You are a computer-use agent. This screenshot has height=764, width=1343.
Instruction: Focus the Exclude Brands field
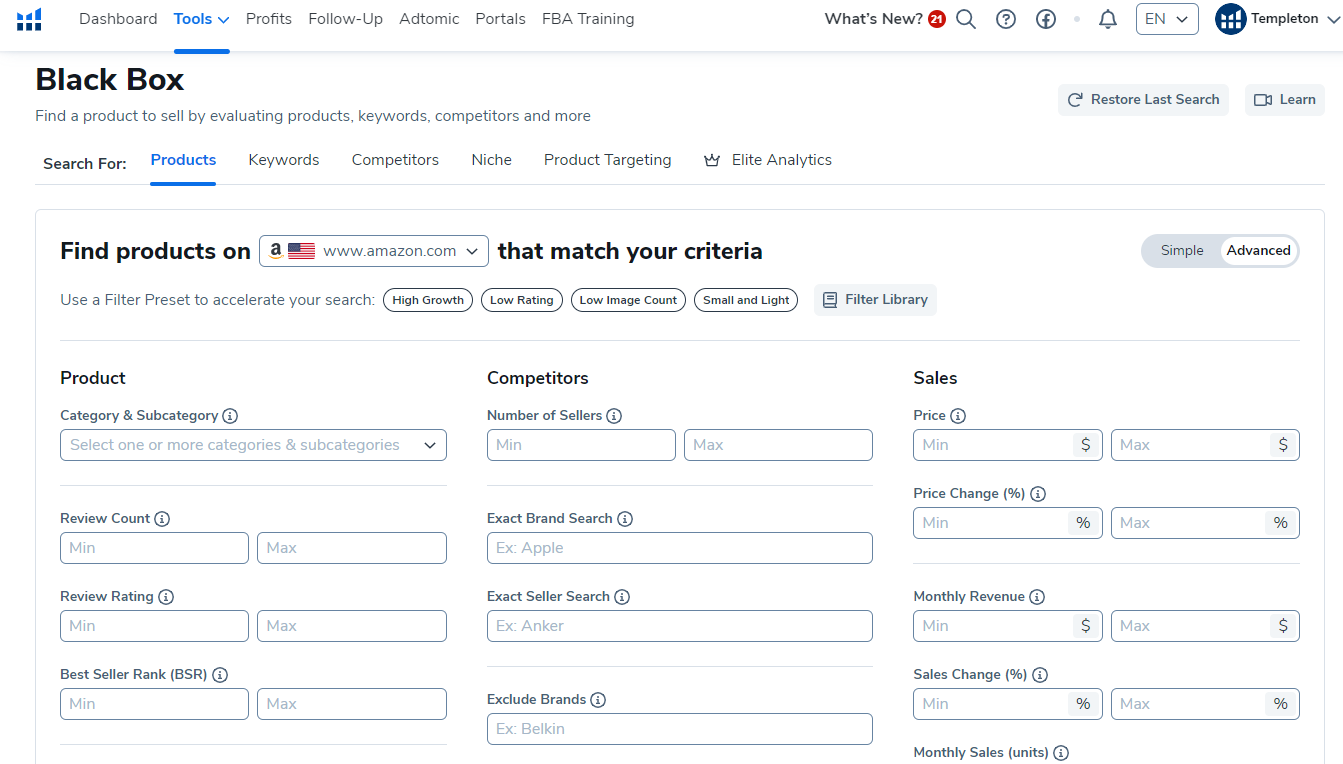tap(680, 729)
